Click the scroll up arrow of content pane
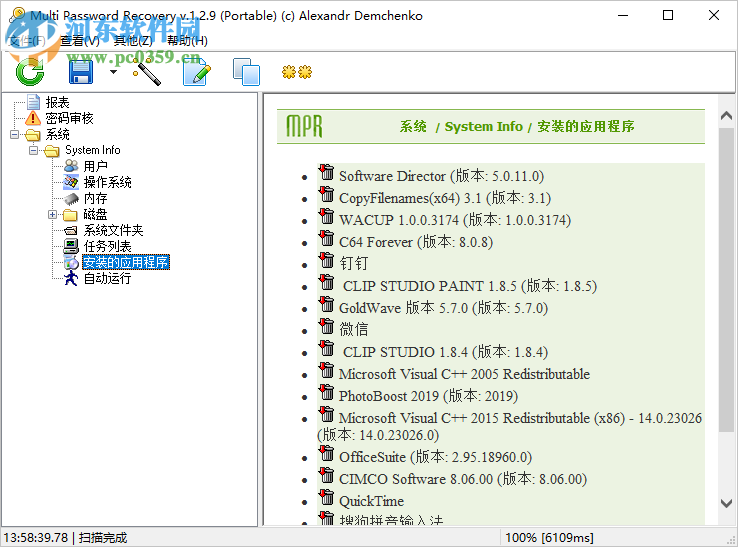 pyautogui.click(x=726, y=115)
